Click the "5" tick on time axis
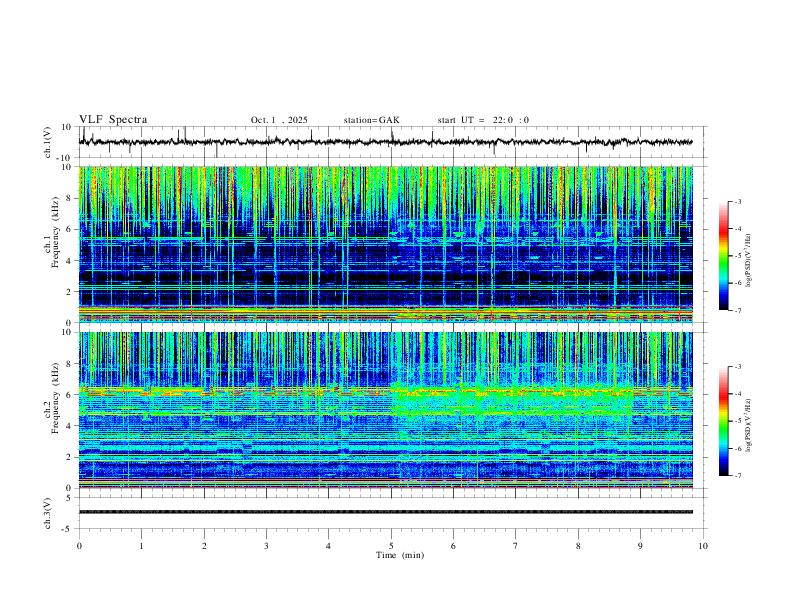Viewport: 792px width, 612px height. click(x=391, y=546)
